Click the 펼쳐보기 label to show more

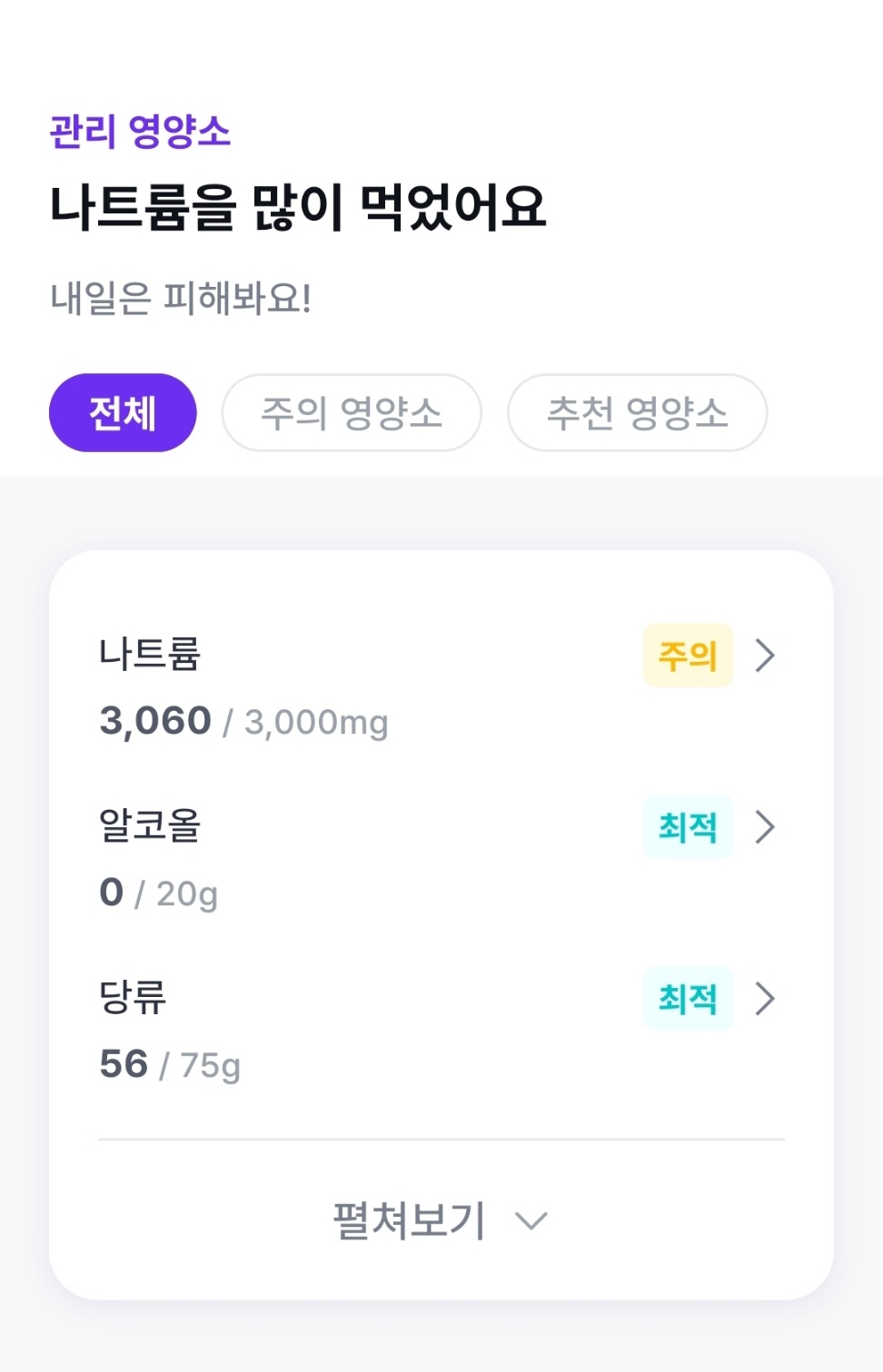410,1220
